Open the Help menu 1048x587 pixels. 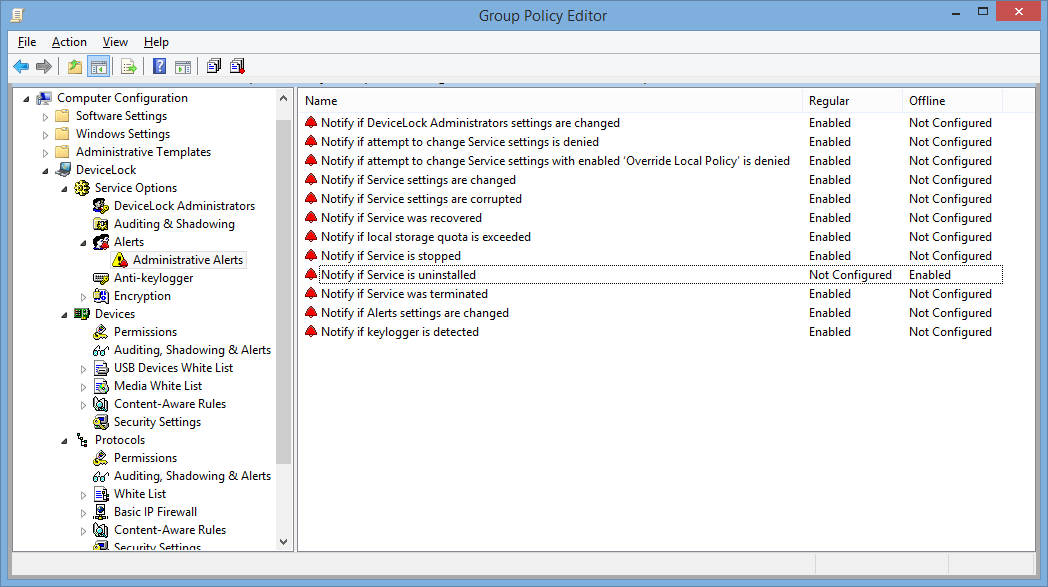[156, 42]
